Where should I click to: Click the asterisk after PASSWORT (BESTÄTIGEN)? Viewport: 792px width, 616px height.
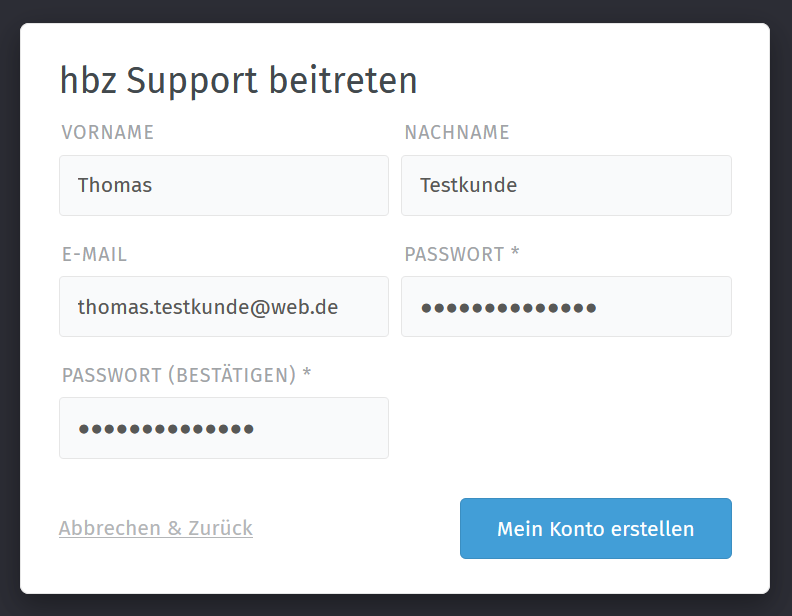(307, 374)
